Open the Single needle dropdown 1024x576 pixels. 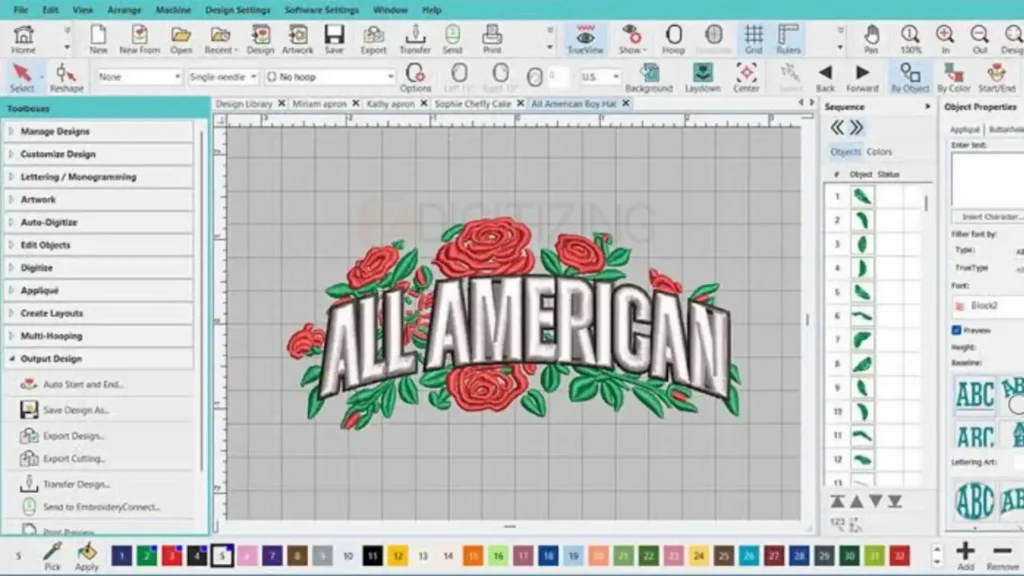(222, 77)
